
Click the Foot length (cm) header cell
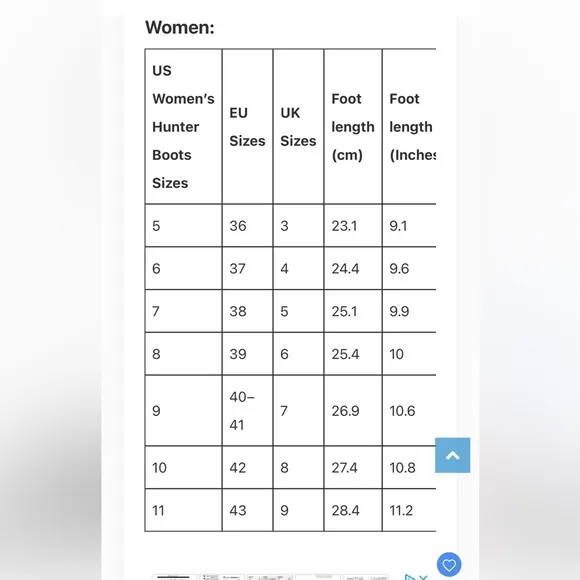pyautogui.click(x=353, y=127)
